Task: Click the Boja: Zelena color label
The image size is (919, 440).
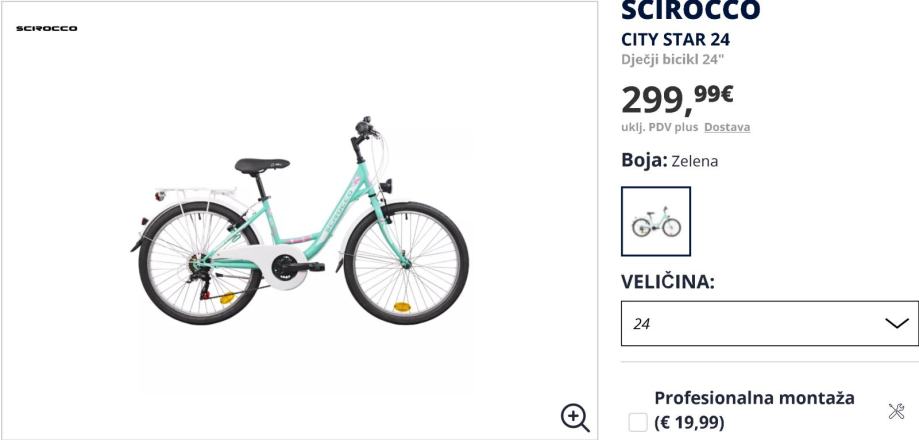Action: (x=670, y=160)
